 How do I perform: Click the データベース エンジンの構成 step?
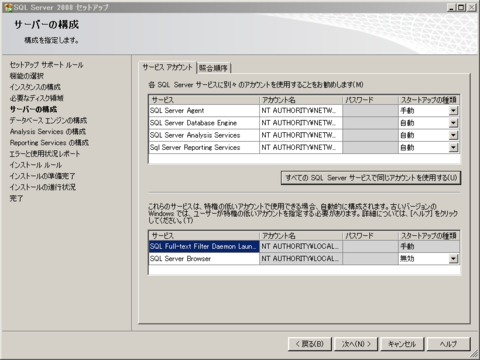(48, 120)
